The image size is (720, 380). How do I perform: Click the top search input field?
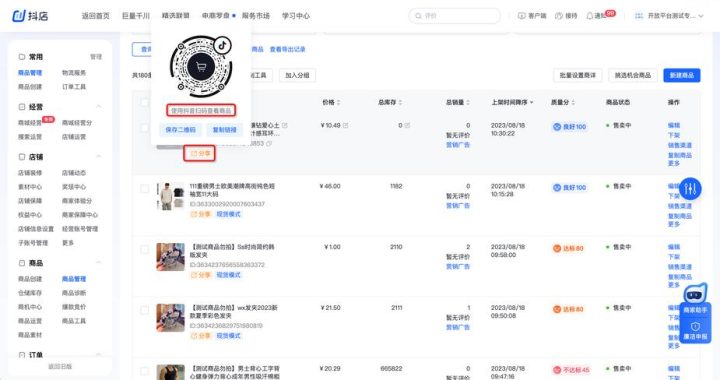(454, 16)
